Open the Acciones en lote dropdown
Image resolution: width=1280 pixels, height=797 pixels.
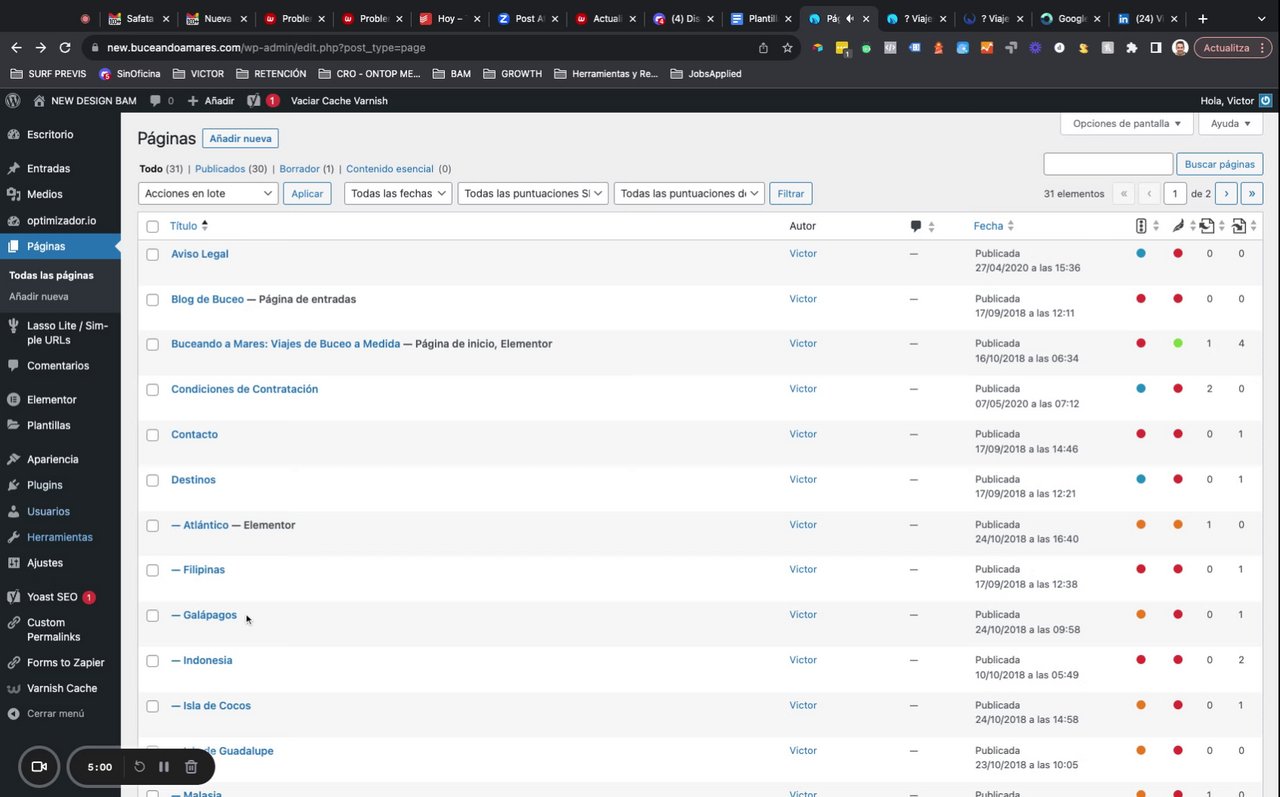(208, 194)
